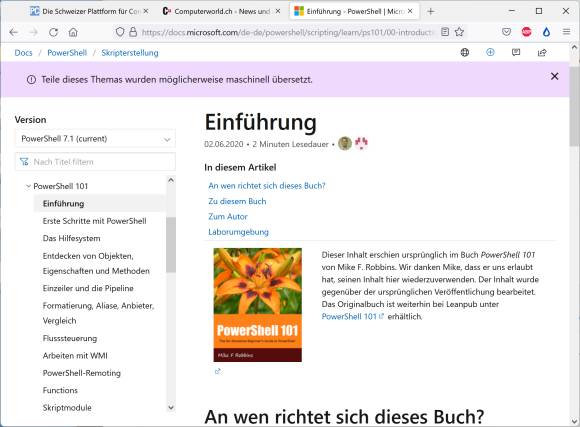This screenshot has width=580, height=427.
Task: Click the browser address bar URL
Action: 287,32
